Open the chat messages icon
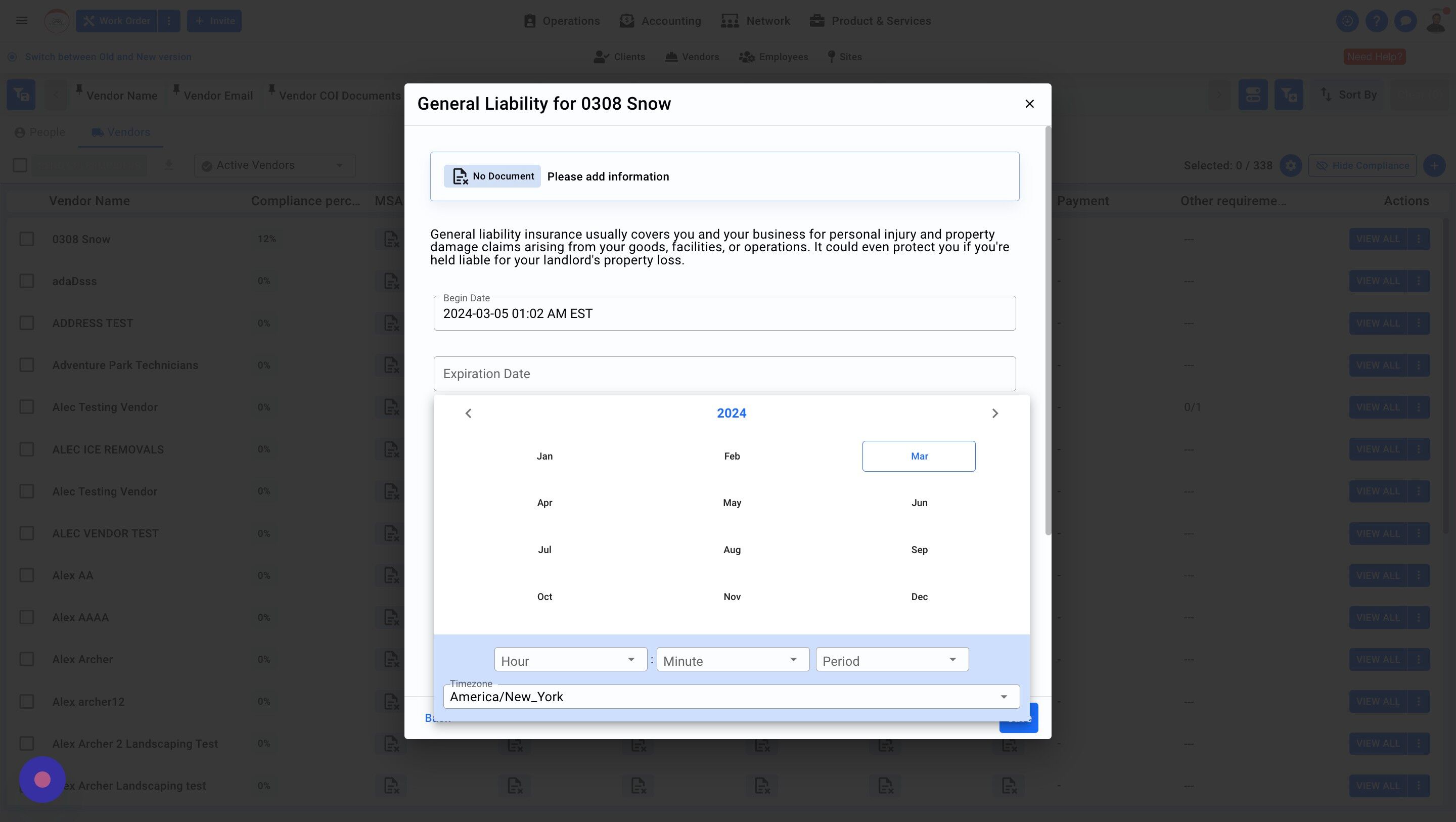This screenshot has width=1456, height=822. 1405,21
